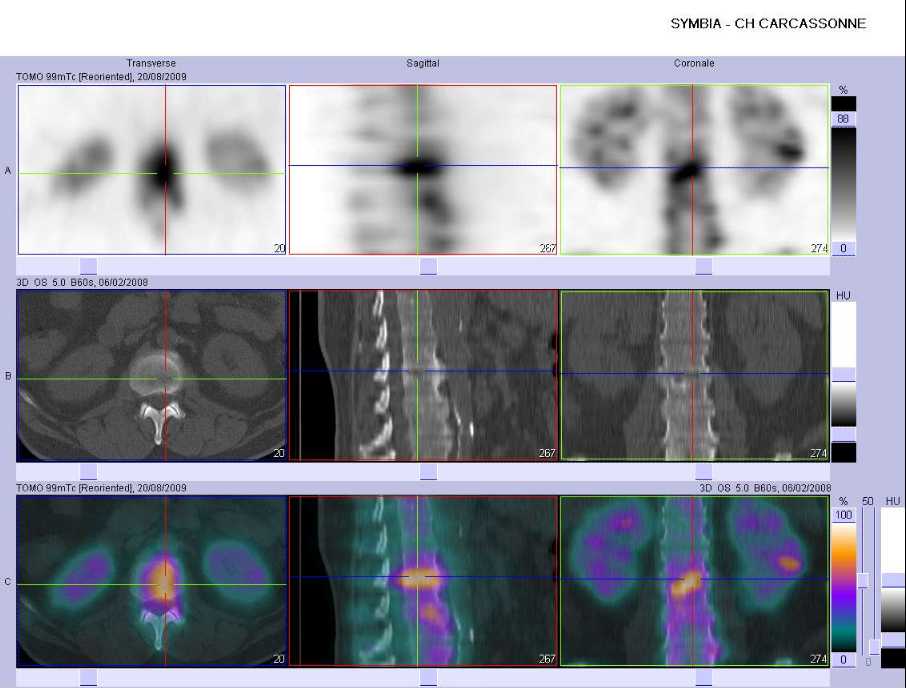This screenshot has width=906, height=688.
Task: Click the HU gradient bar in row B
Action: 844,404
